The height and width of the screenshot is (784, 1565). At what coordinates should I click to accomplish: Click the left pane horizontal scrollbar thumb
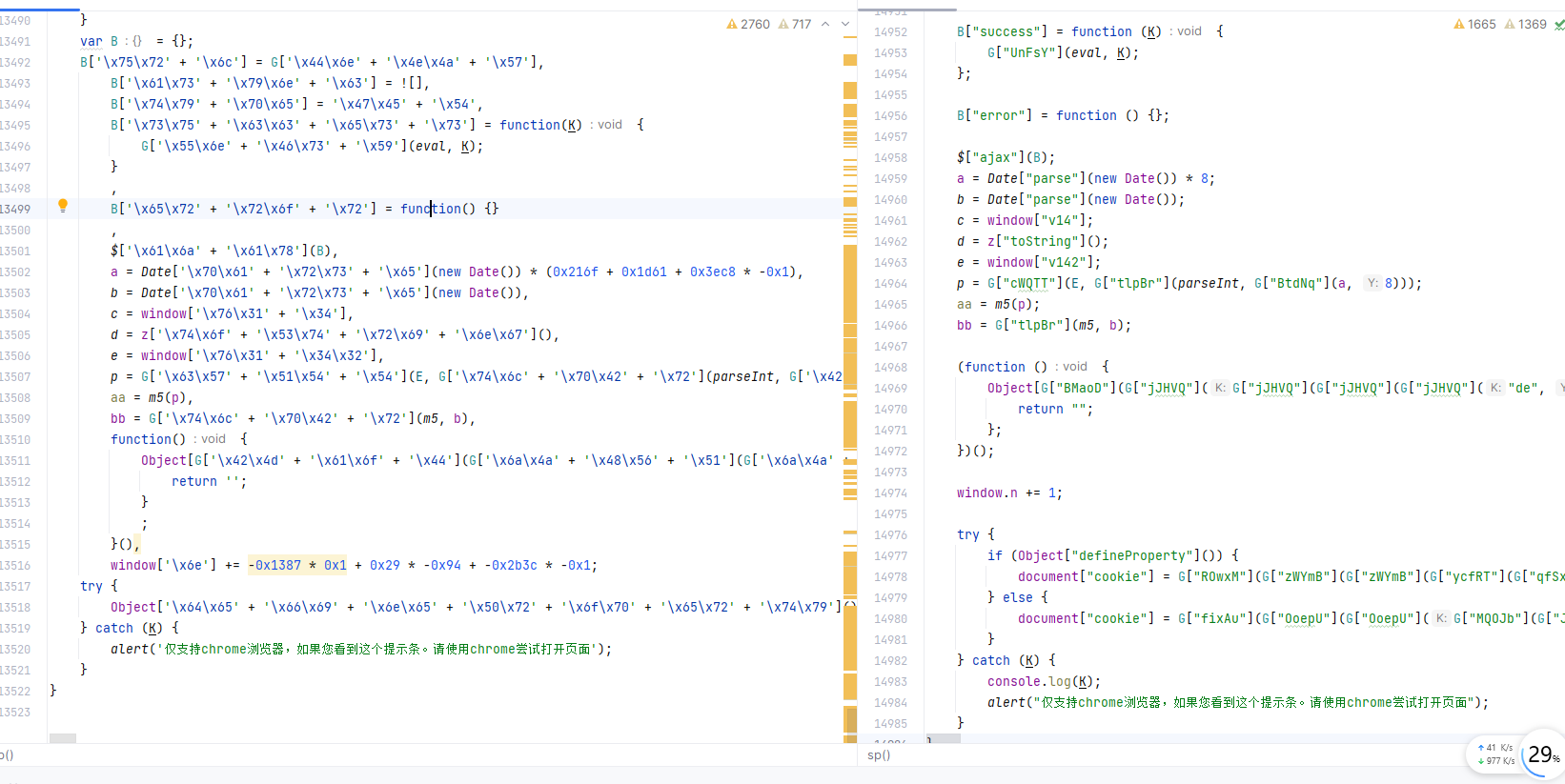point(63,738)
